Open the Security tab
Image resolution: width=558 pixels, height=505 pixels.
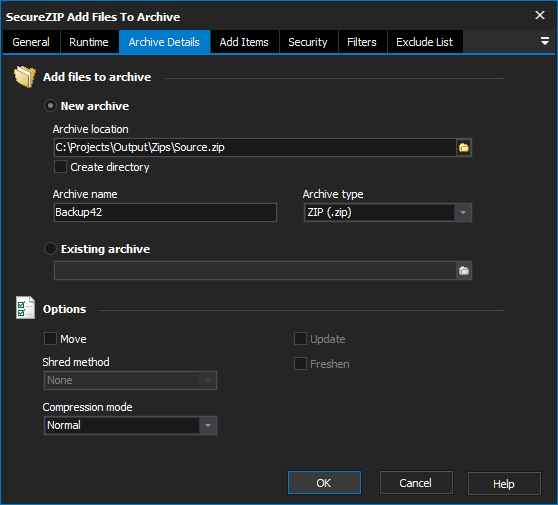click(x=308, y=42)
